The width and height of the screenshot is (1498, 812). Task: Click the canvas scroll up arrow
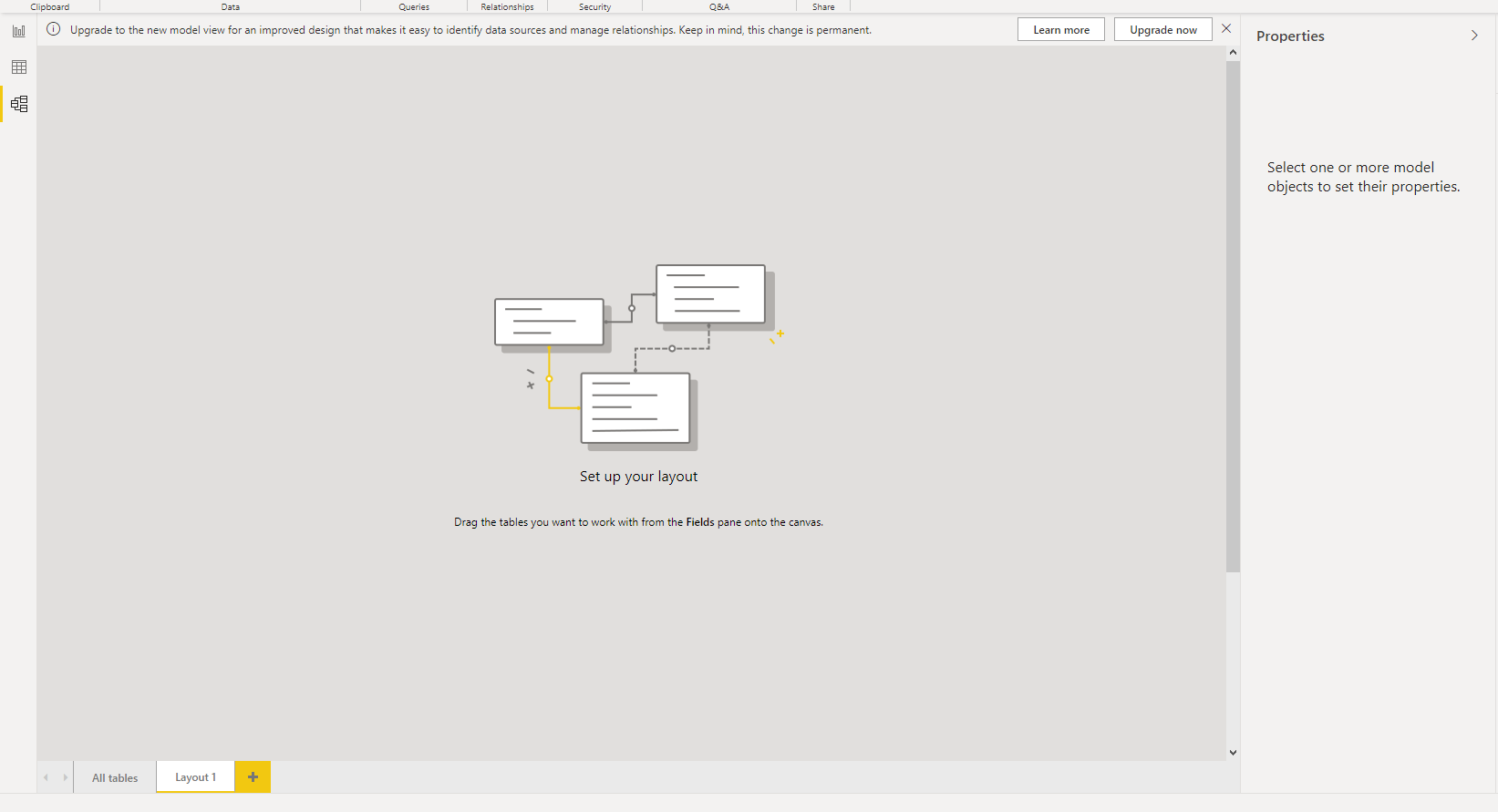point(1233,53)
